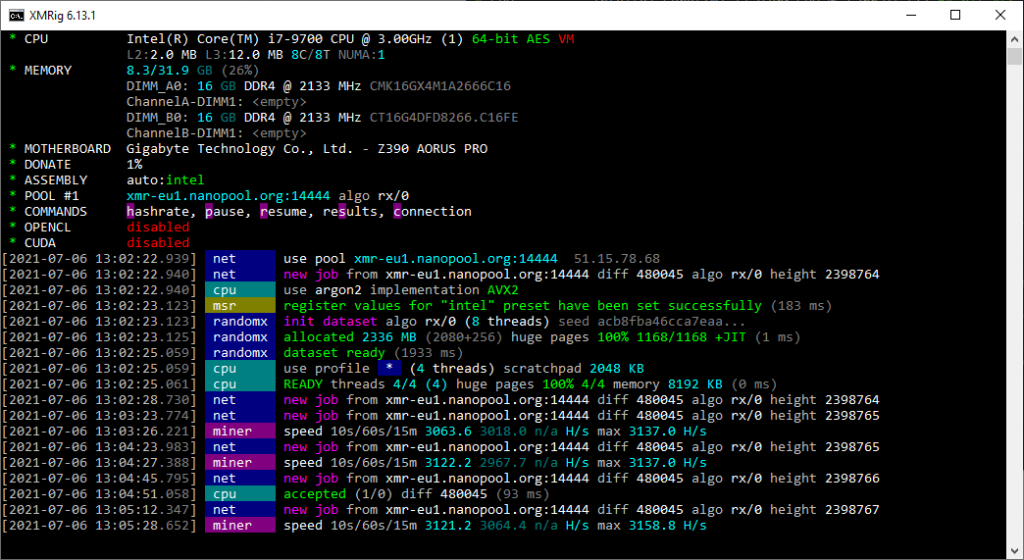Click the net tag on the use pool line
1024x560 pixels.
240,258
